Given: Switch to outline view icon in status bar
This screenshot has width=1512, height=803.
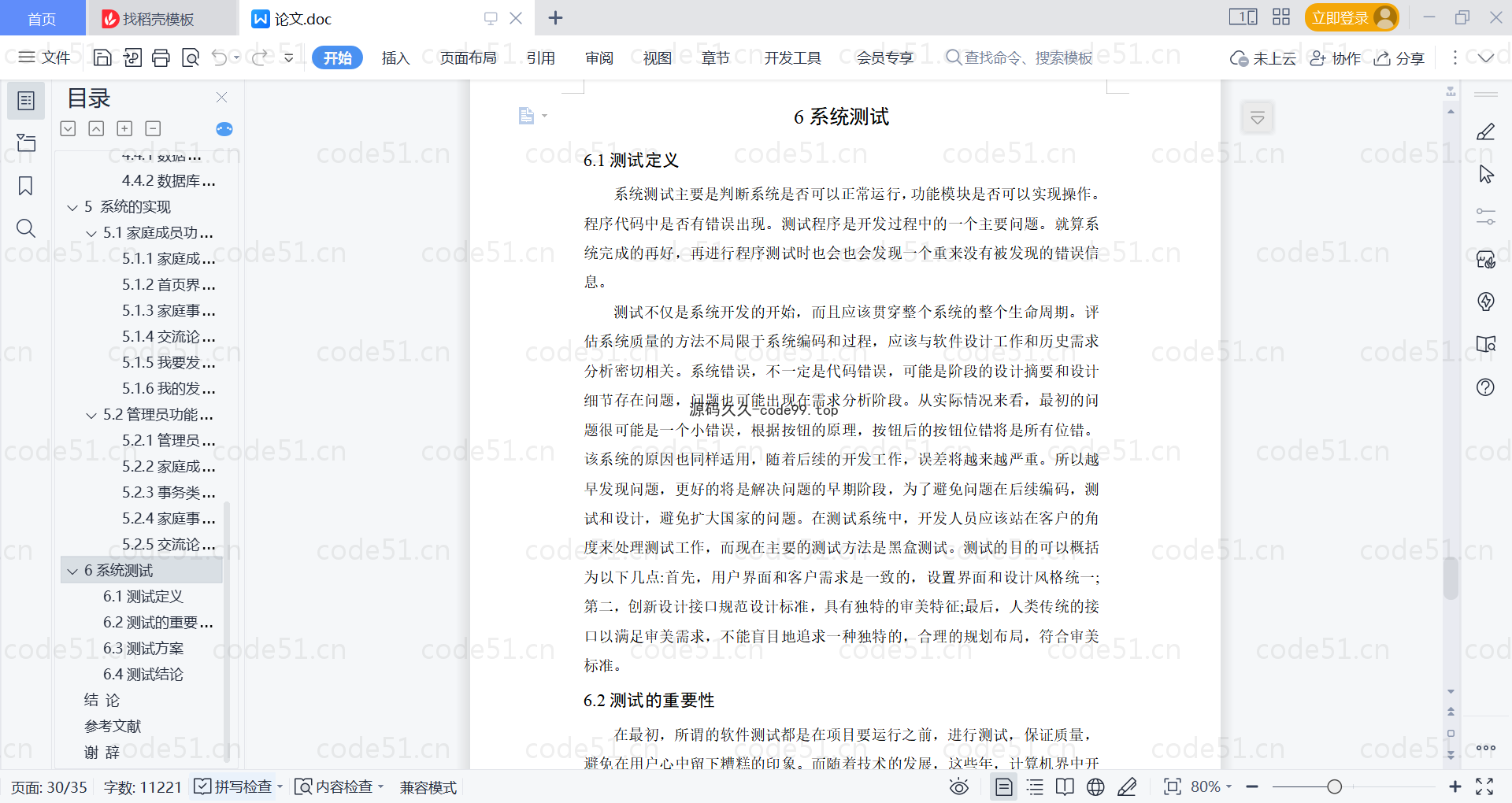Looking at the screenshot, I should [x=1035, y=786].
